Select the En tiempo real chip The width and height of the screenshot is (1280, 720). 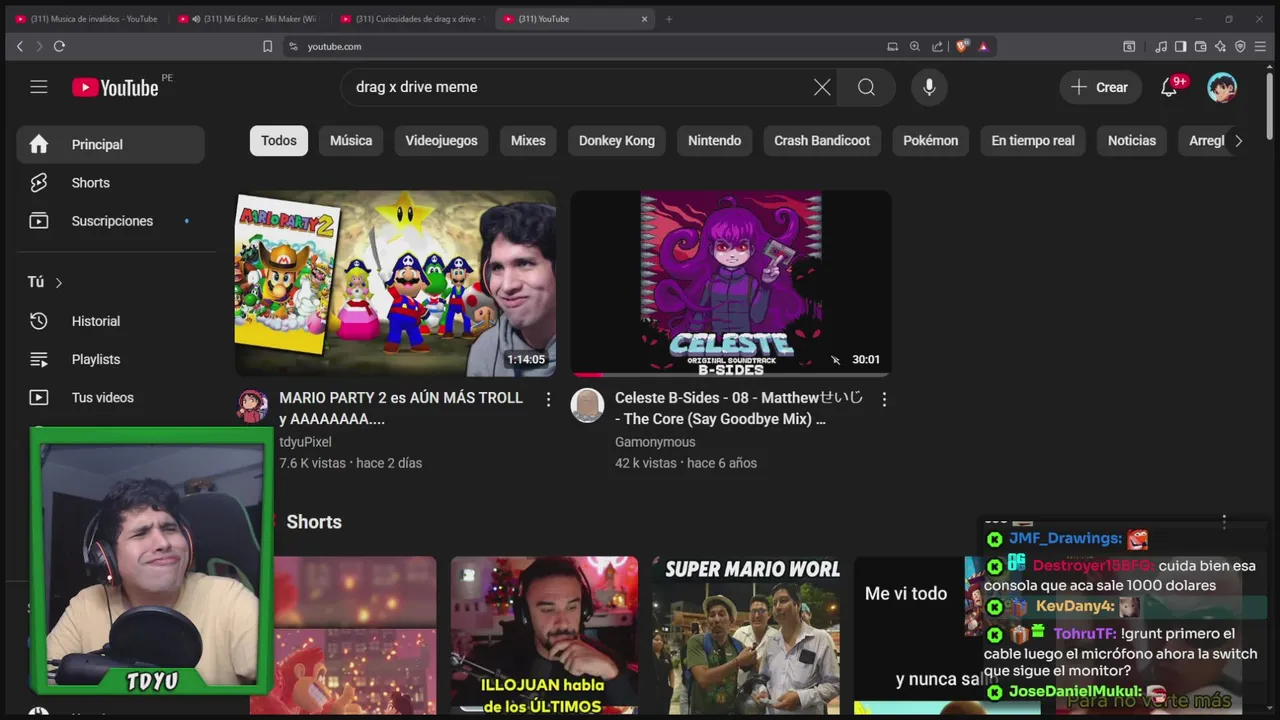click(1033, 141)
